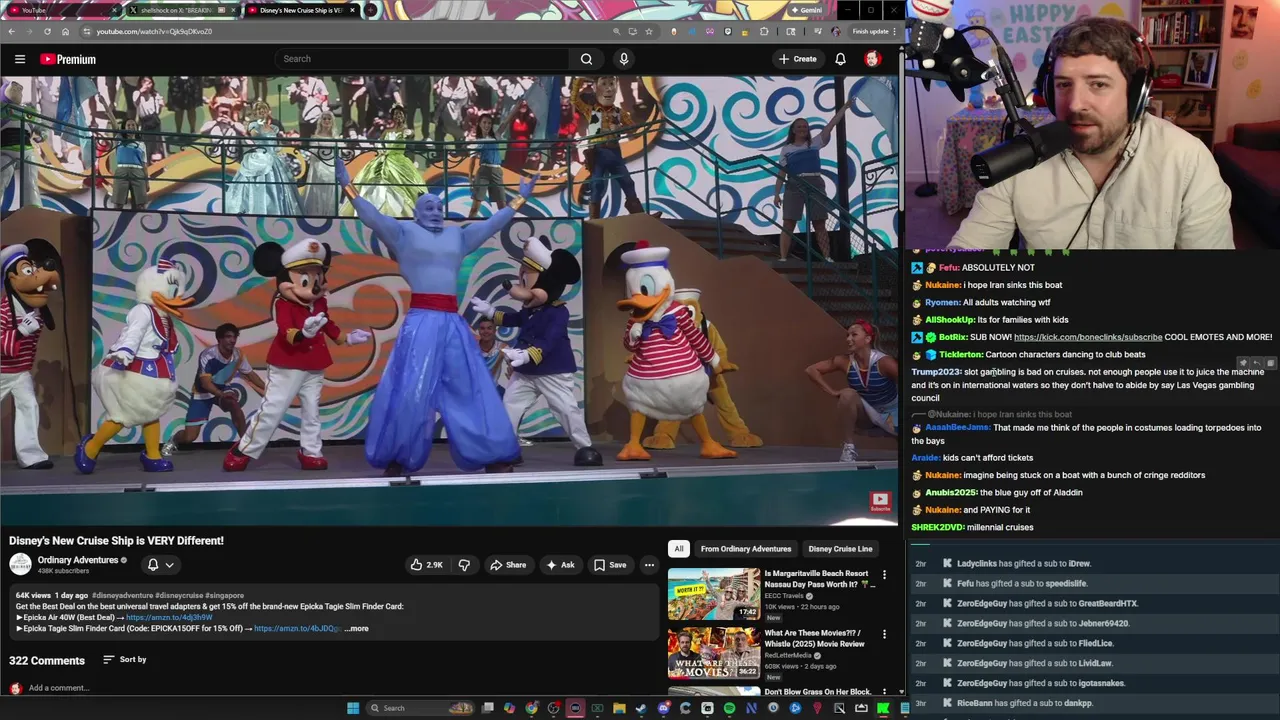Image resolution: width=1280 pixels, height=720 pixels.
Task: Click the Create button
Action: (798, 59)
